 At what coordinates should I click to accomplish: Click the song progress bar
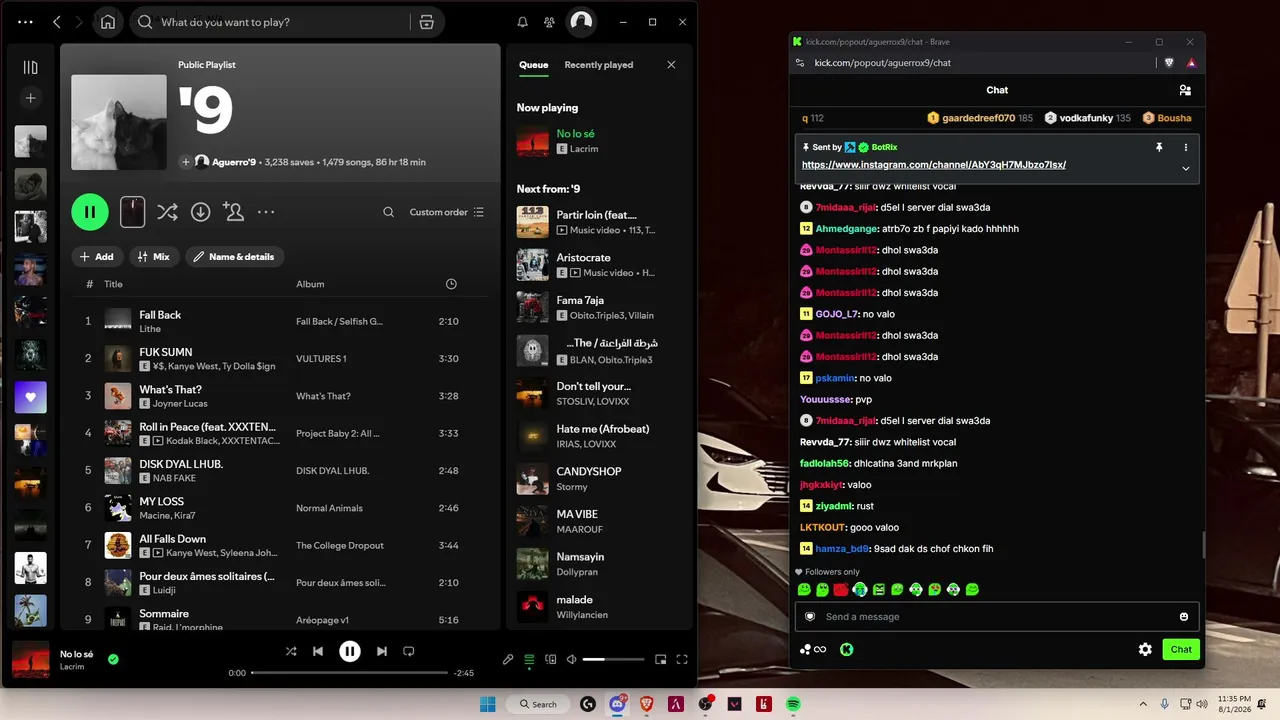click(x=349, y=673)
